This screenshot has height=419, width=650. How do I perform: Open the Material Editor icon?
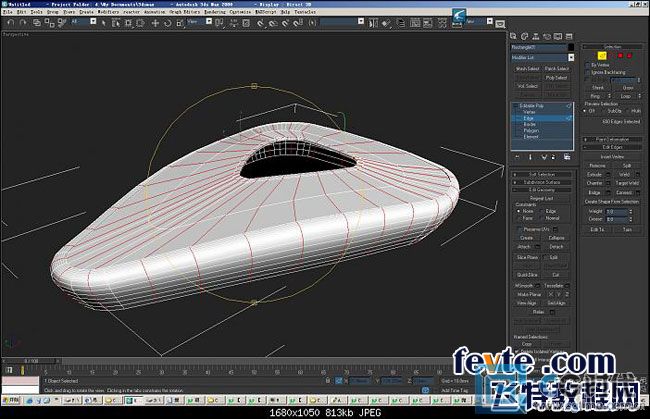point(442,23)
